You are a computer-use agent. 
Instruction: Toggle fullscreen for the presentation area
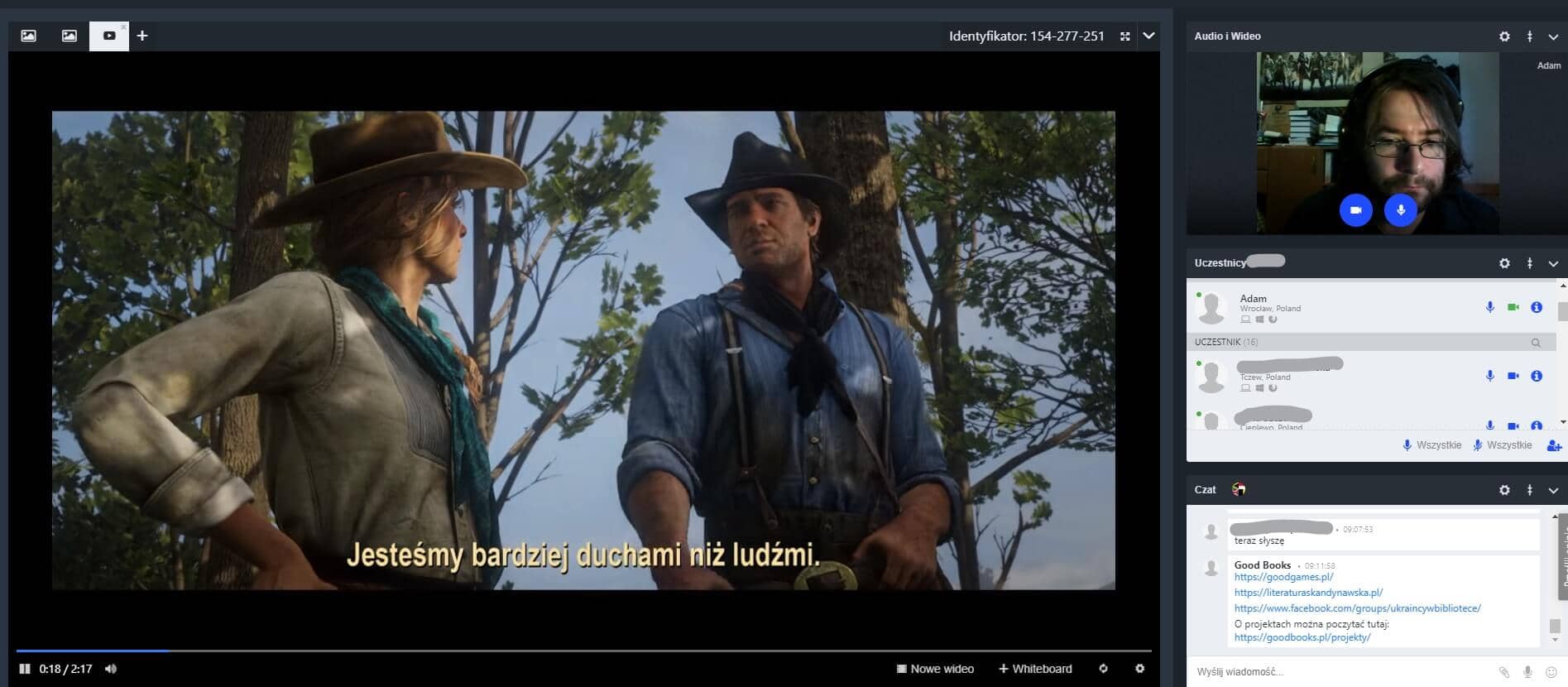coord(1124,36)
